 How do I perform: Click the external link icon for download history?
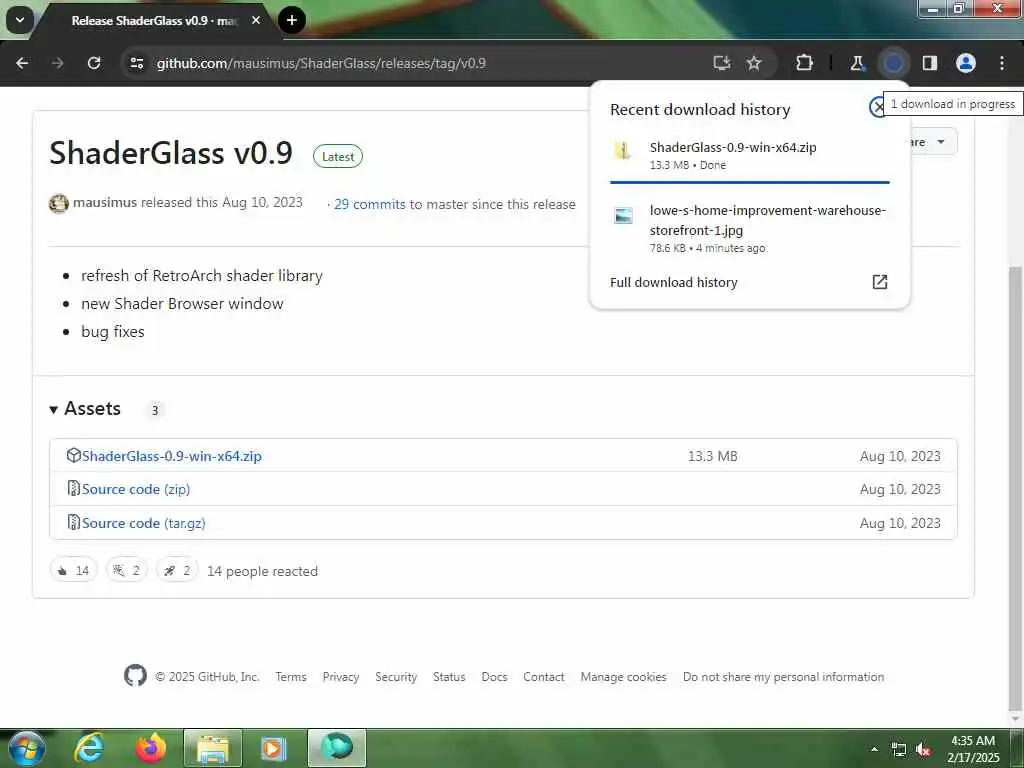click(880, 282)
